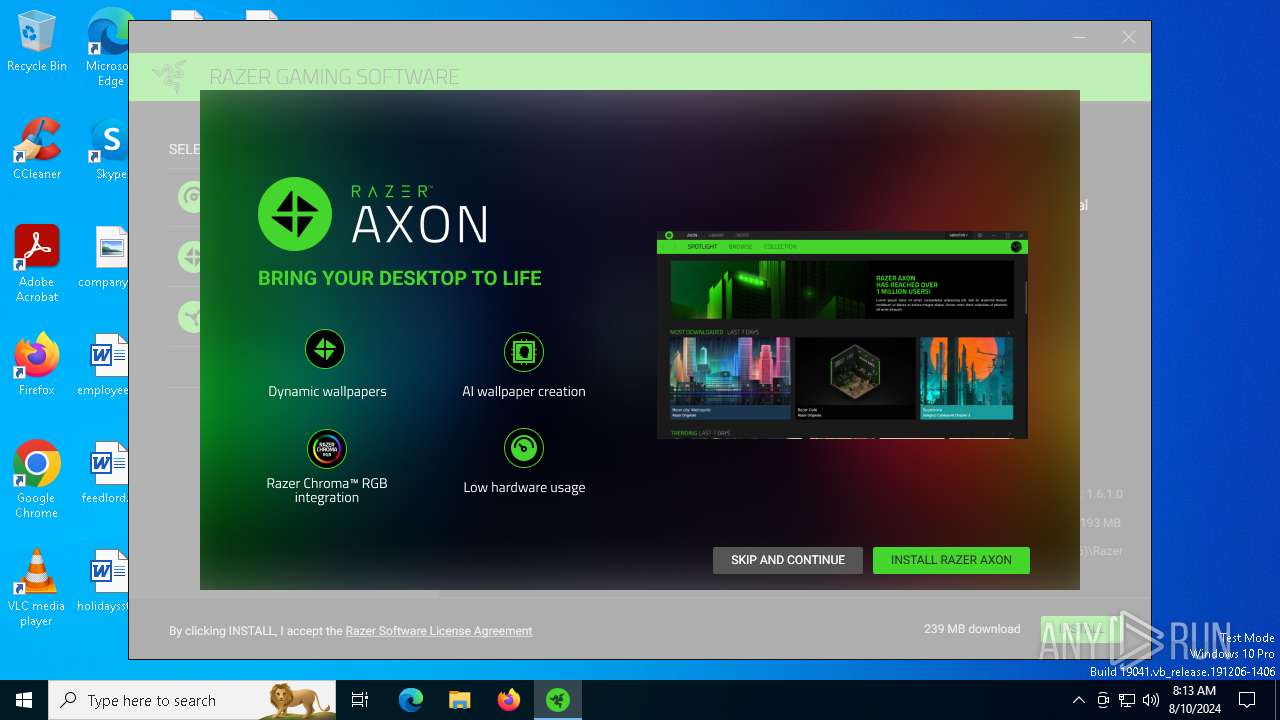Select the Skype desktop shortcut

[110, 149]
